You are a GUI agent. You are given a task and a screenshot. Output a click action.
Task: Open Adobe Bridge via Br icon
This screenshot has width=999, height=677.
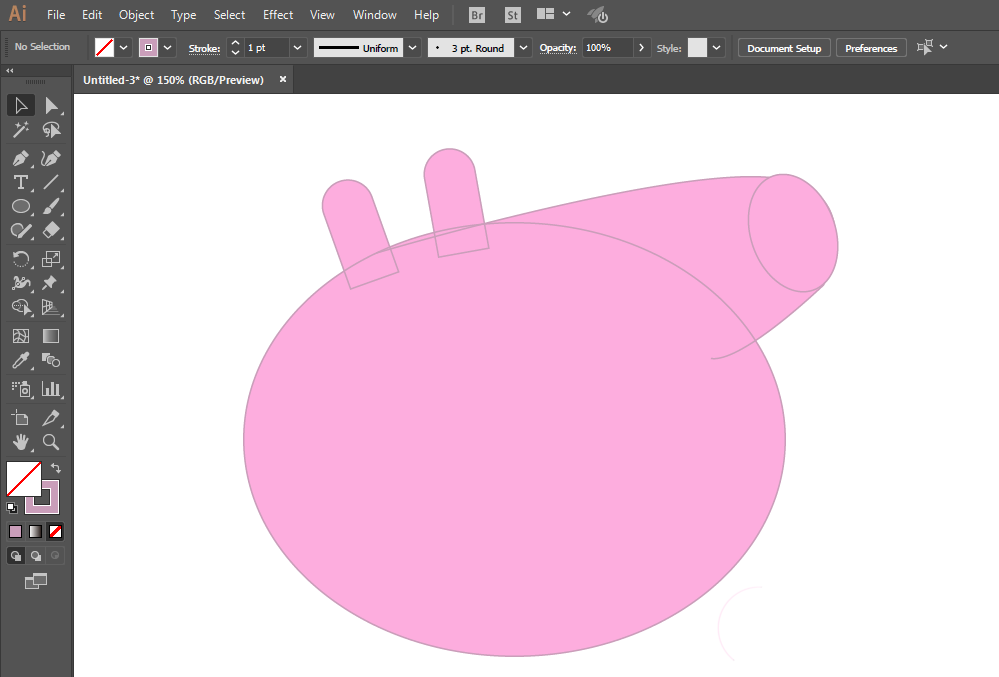pos(477,15)
